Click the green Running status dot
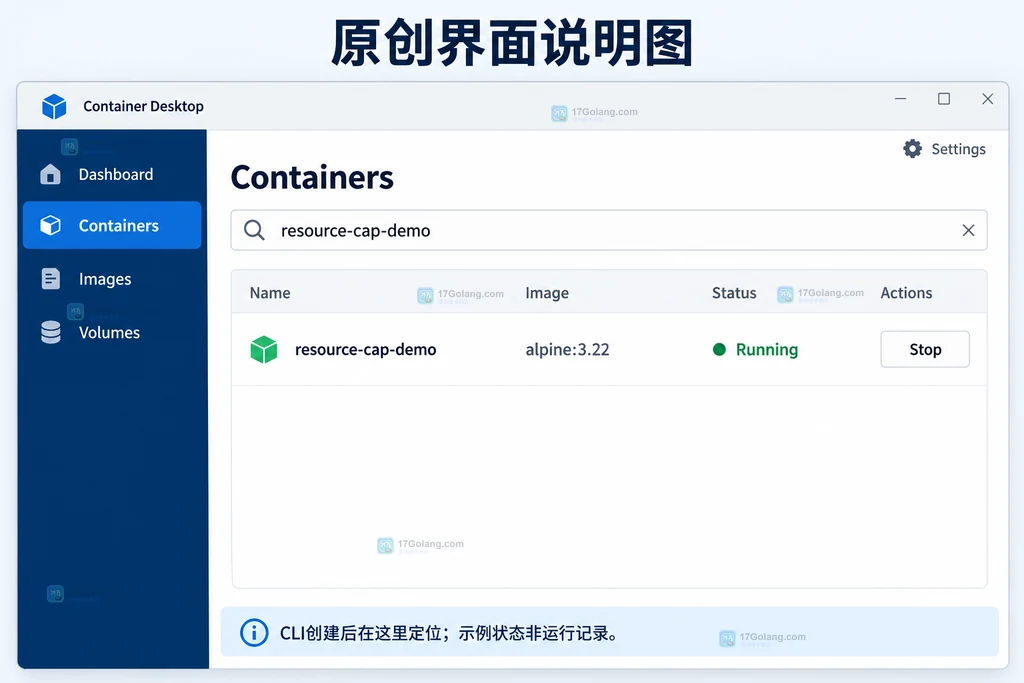Image resolution: width=1024 pixels, height=683 pixels. click(719, 349)
